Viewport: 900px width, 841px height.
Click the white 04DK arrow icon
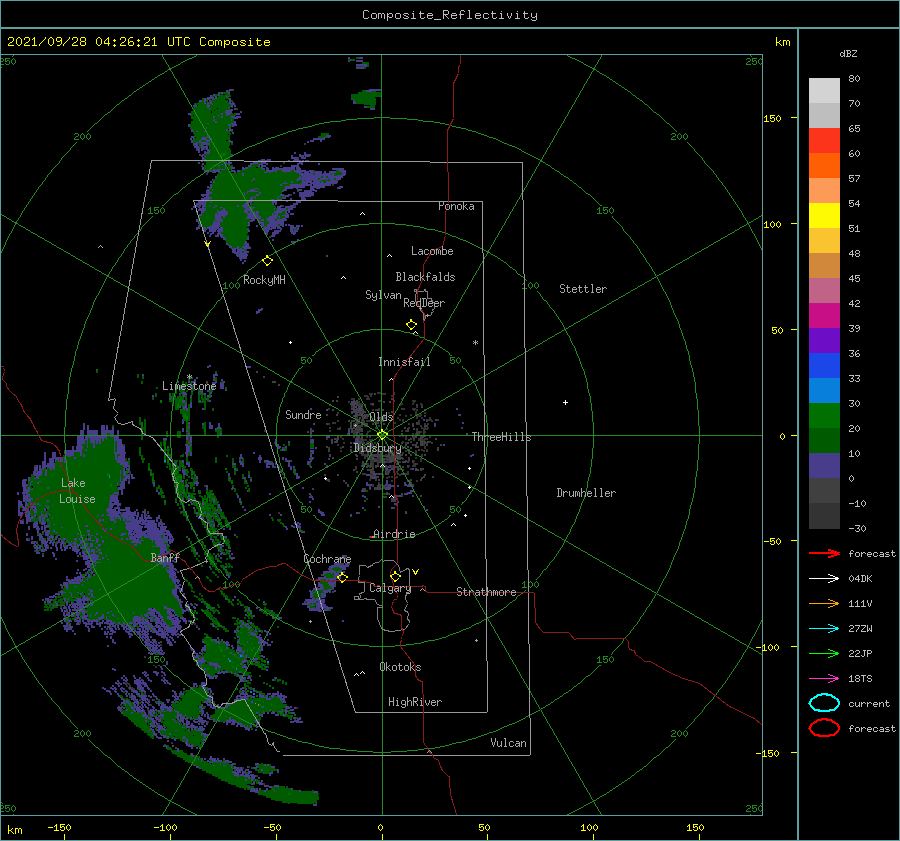(x=824, y=579)
